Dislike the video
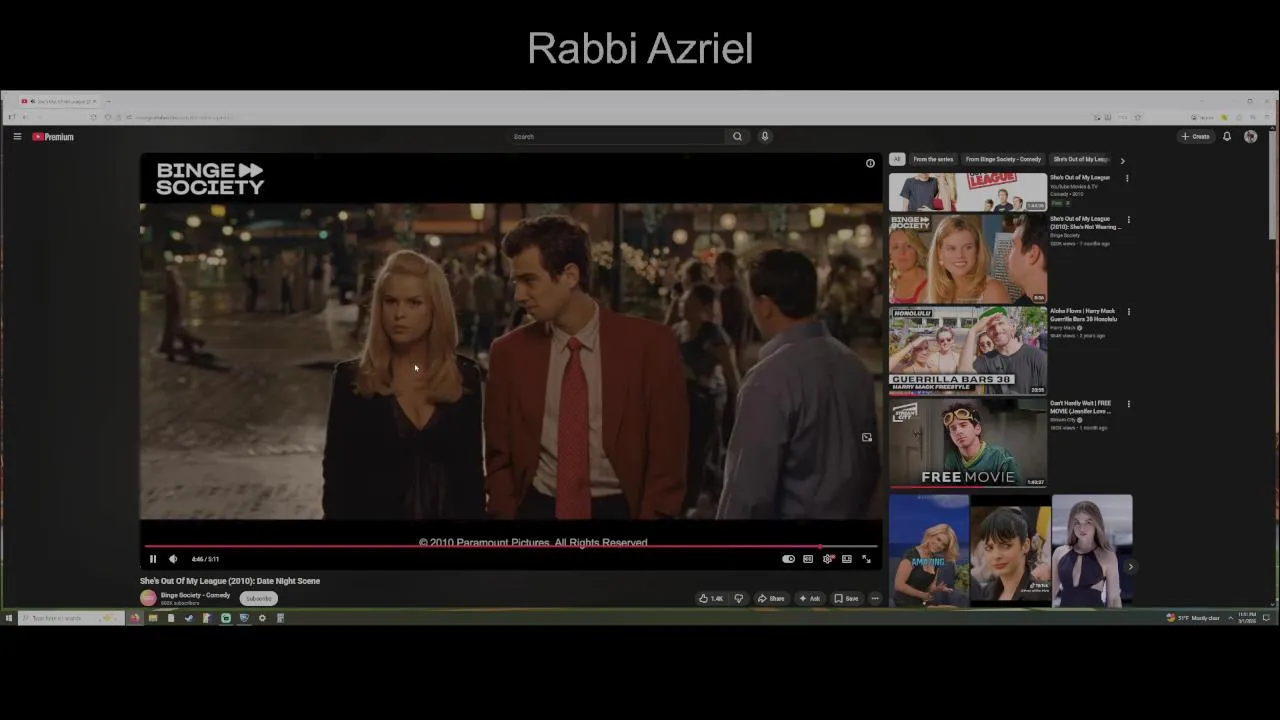This screenshot has width=1280, height=720. tap(739, 598)
